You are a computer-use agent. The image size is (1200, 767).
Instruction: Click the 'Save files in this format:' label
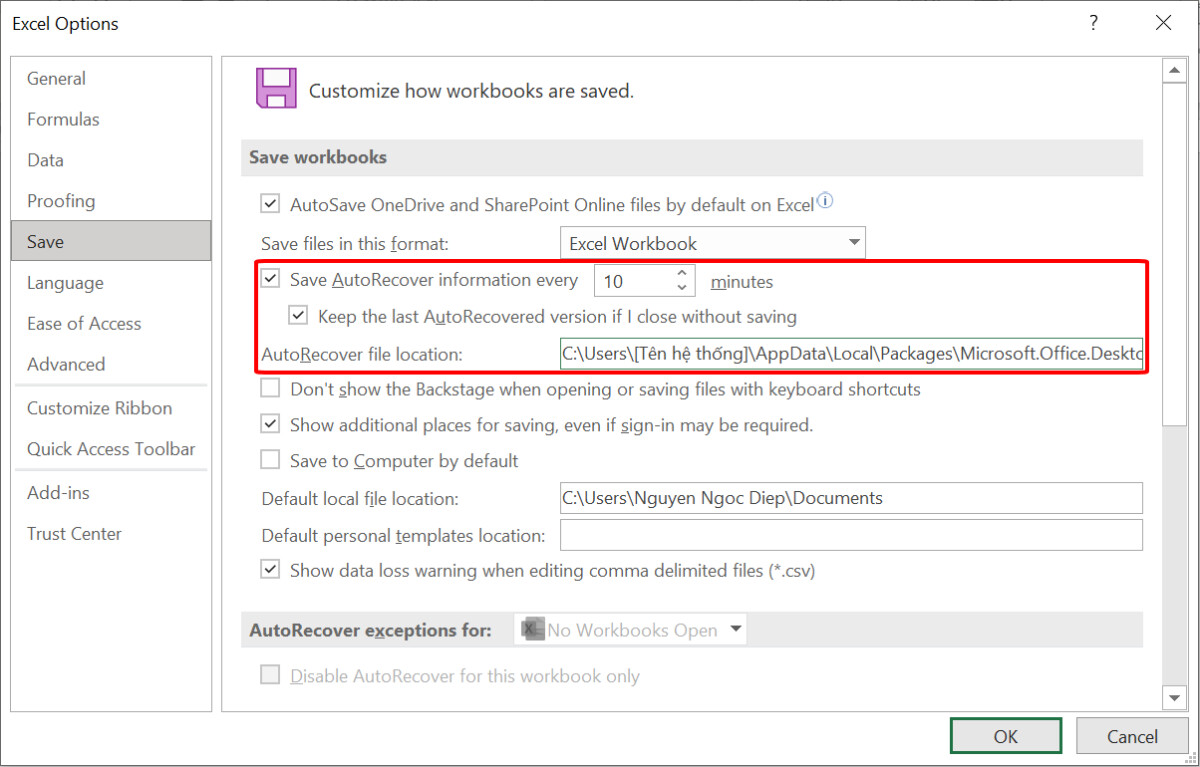point(353,243)
